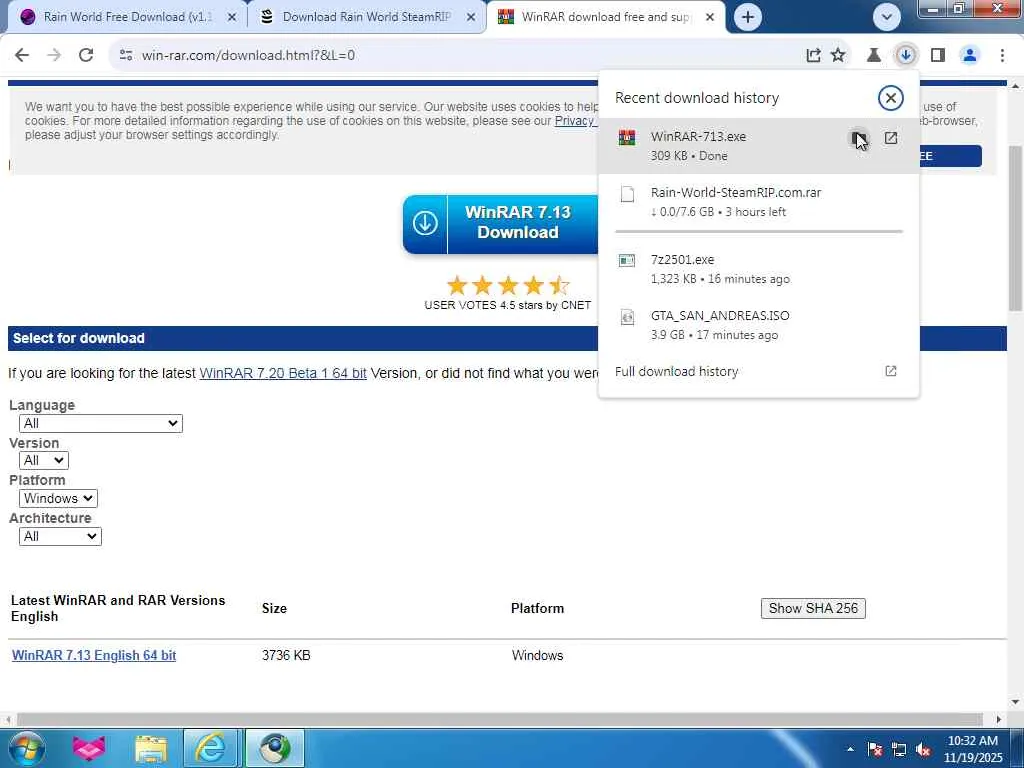
Task: Click the Action Center flag tray icon
Action: tap(875, 749)
